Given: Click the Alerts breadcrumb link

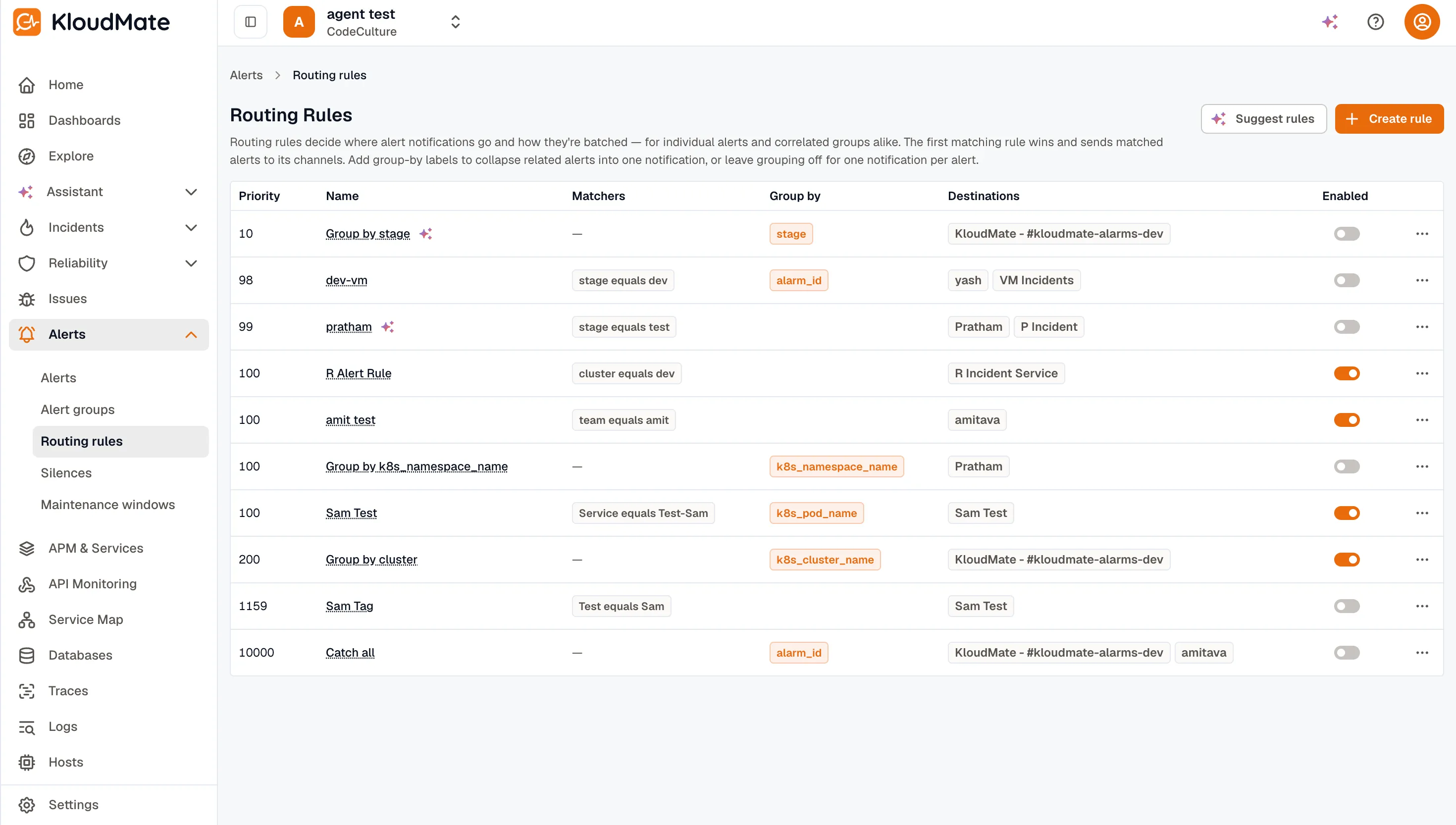Looking at the screenshot, I should (246, 75).
